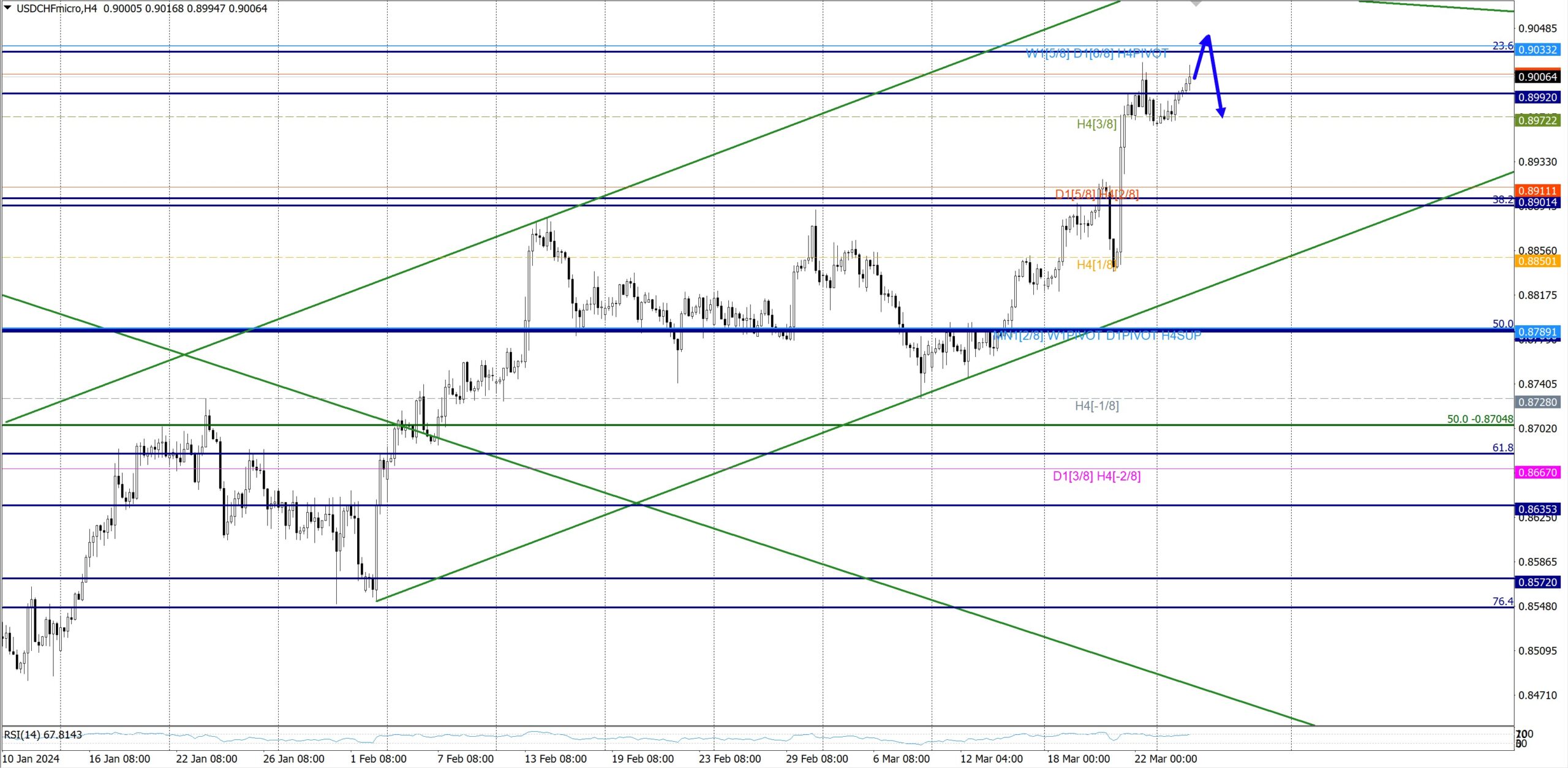This screenshot has height=768, width=1568.
Task: Click the magenta 0.86670 price label
Action: (1537, 472)
